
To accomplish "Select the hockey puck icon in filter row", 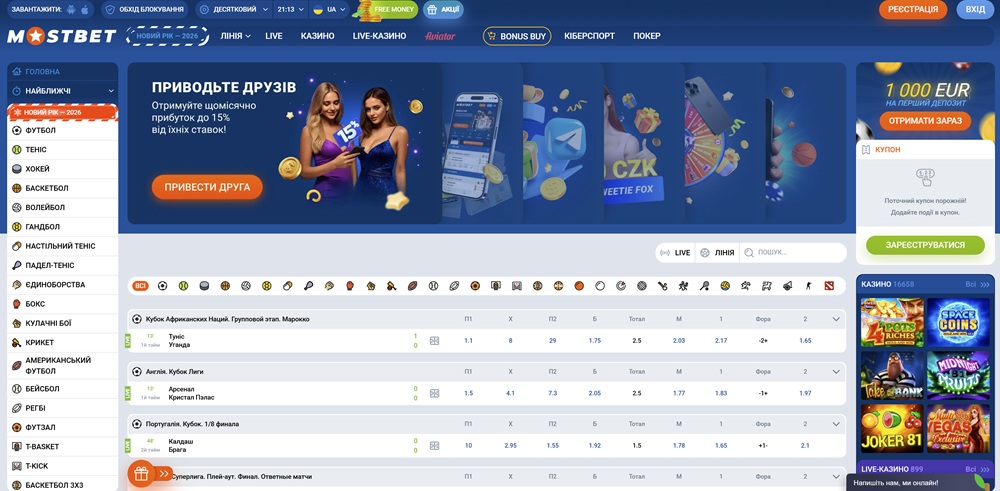I will [204, 286].
